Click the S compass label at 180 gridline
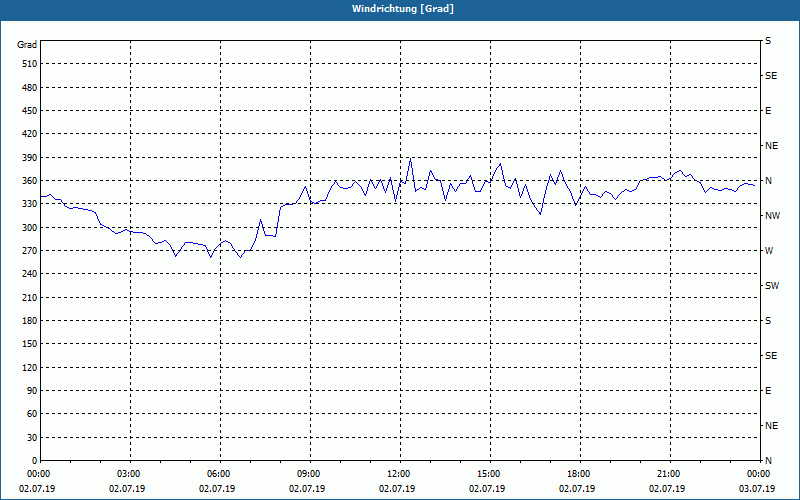Image resolution: width=800 pixels, height=500 pixels. [x=768, y=321]
